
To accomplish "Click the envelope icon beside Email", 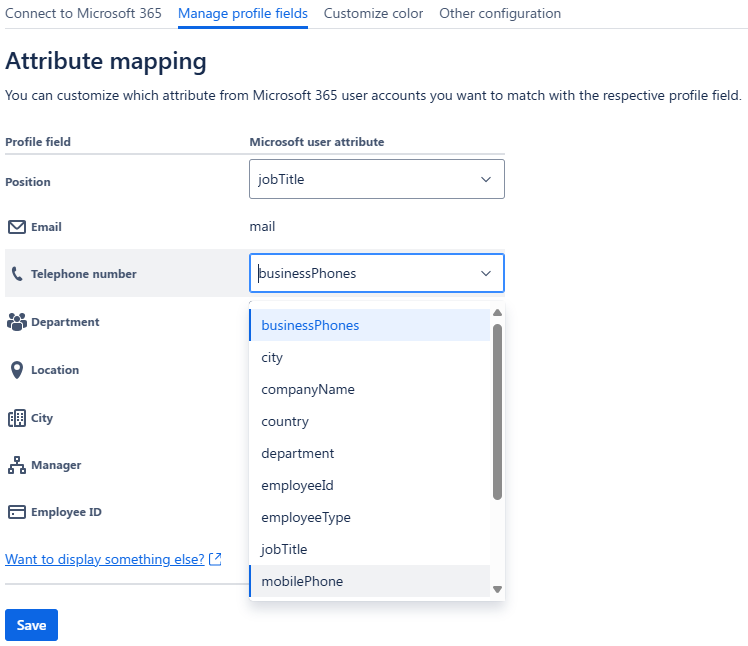I will click(16, 227).
